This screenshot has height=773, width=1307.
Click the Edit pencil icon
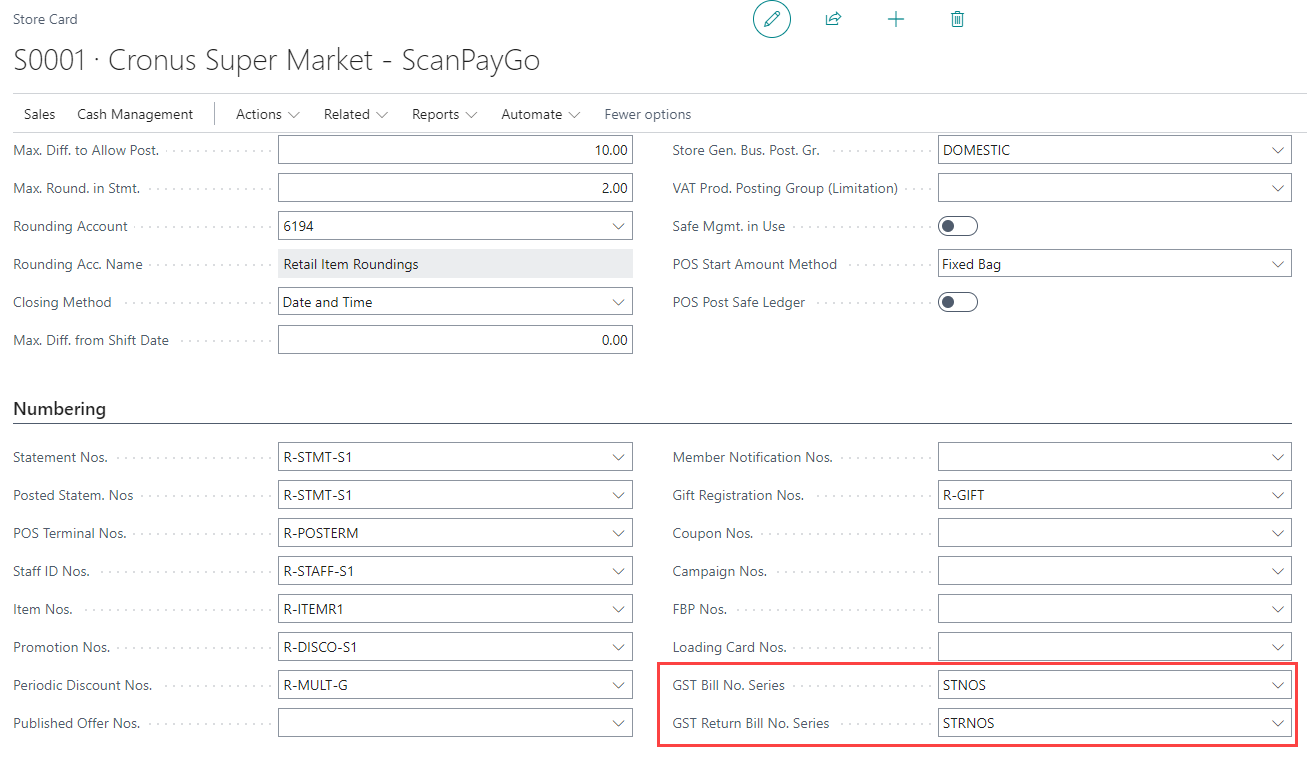click(772, 19)
